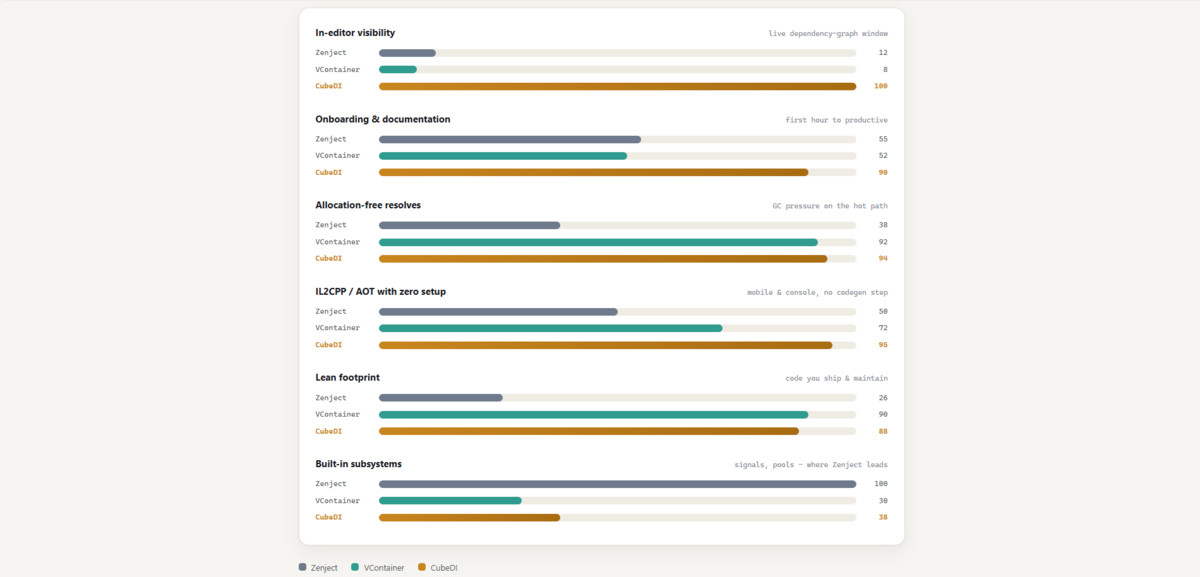The height and width of the screenshot is (577, 1200).
Task: Click the CubeDI legend color dot
Action: (x=422, y=567)
